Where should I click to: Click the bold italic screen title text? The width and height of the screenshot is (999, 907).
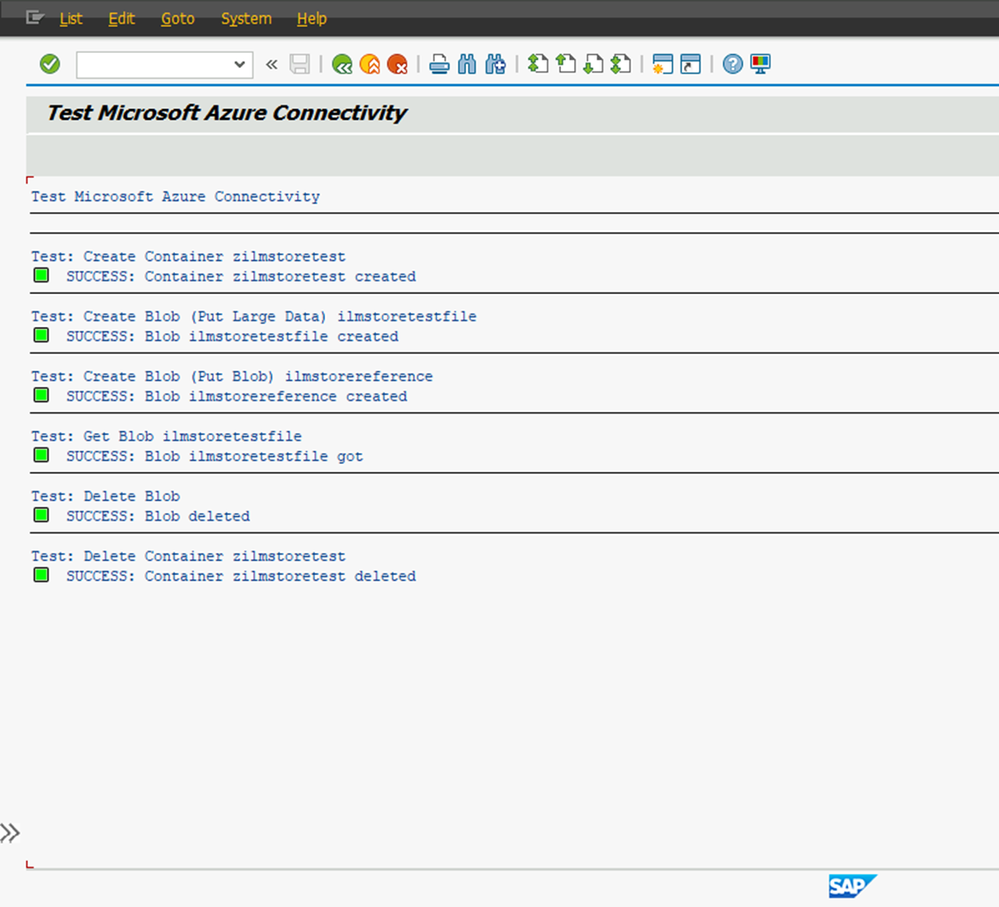227,113
